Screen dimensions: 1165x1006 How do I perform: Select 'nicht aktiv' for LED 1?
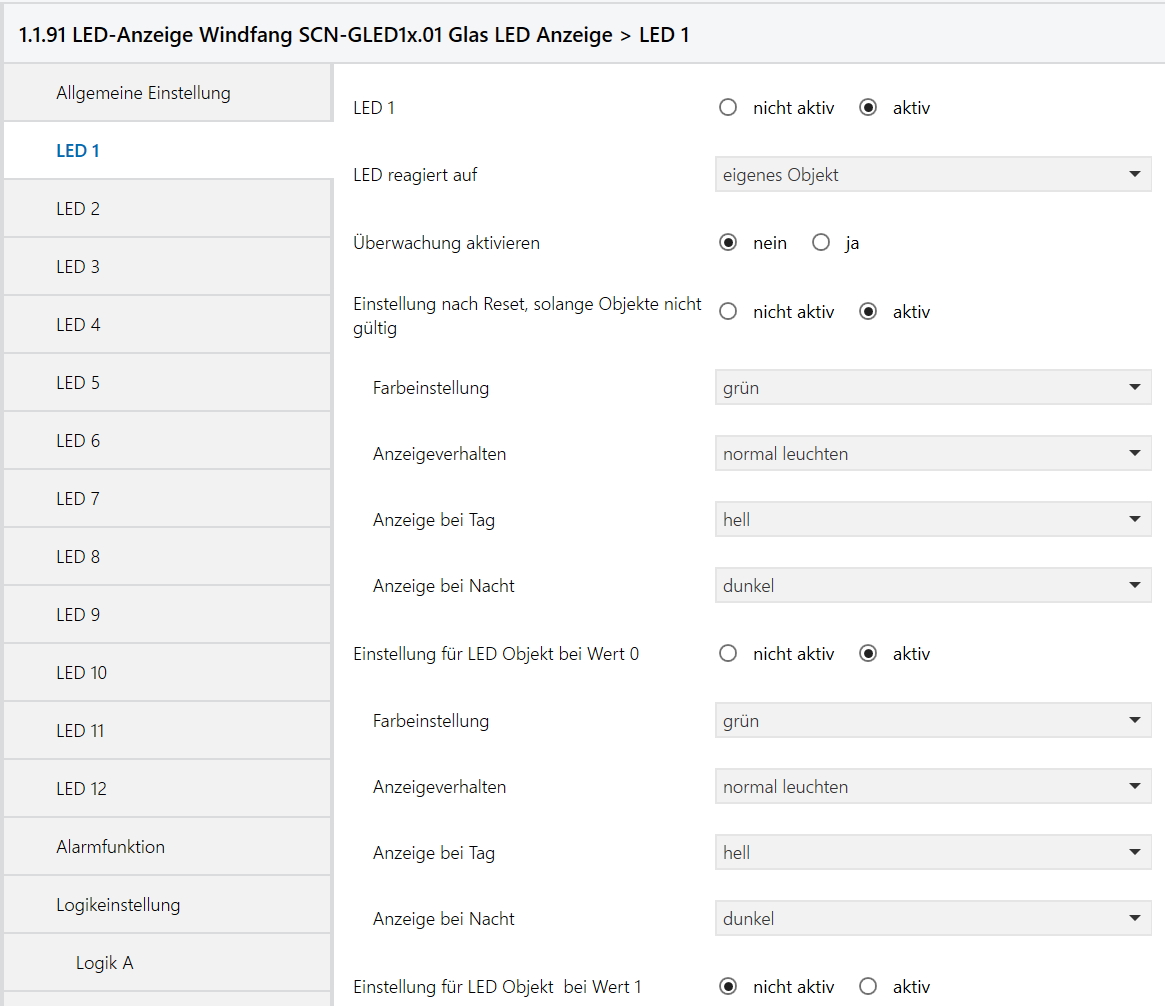click(728, 108)
